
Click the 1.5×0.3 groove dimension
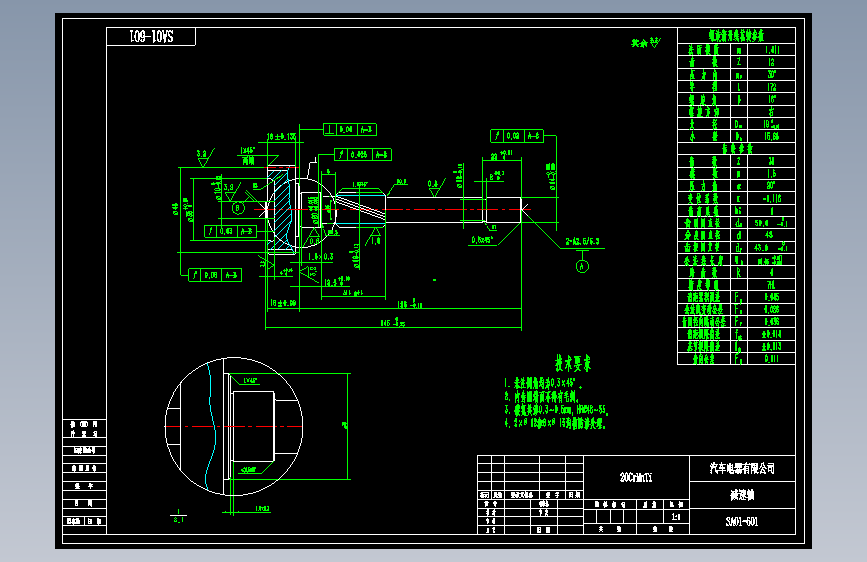click(321, 257)
